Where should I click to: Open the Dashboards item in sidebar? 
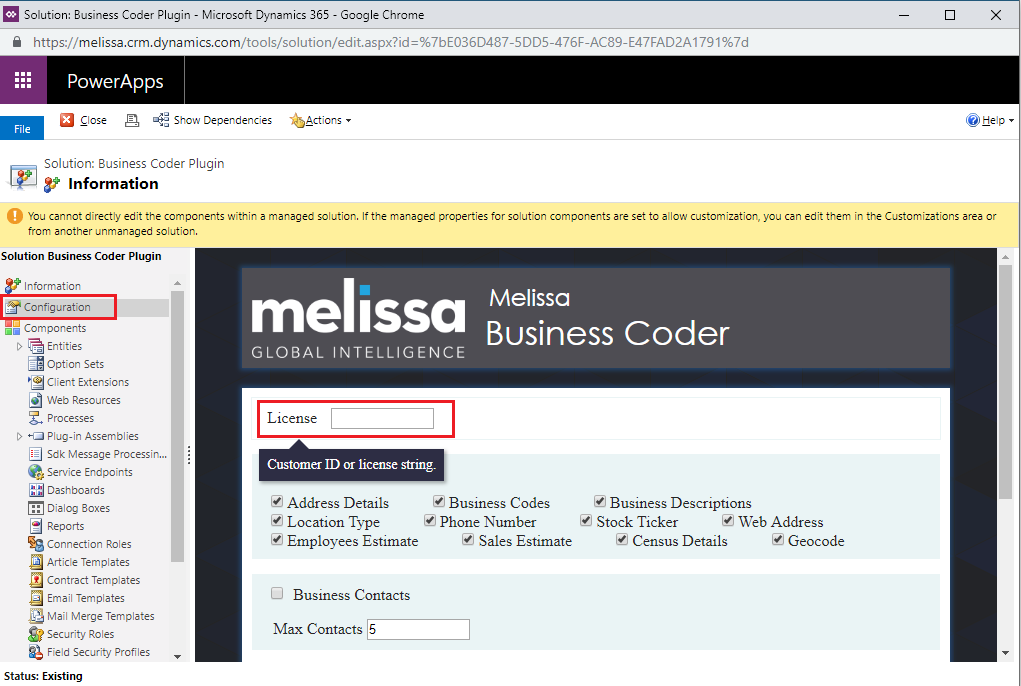(x=75, y=490)
